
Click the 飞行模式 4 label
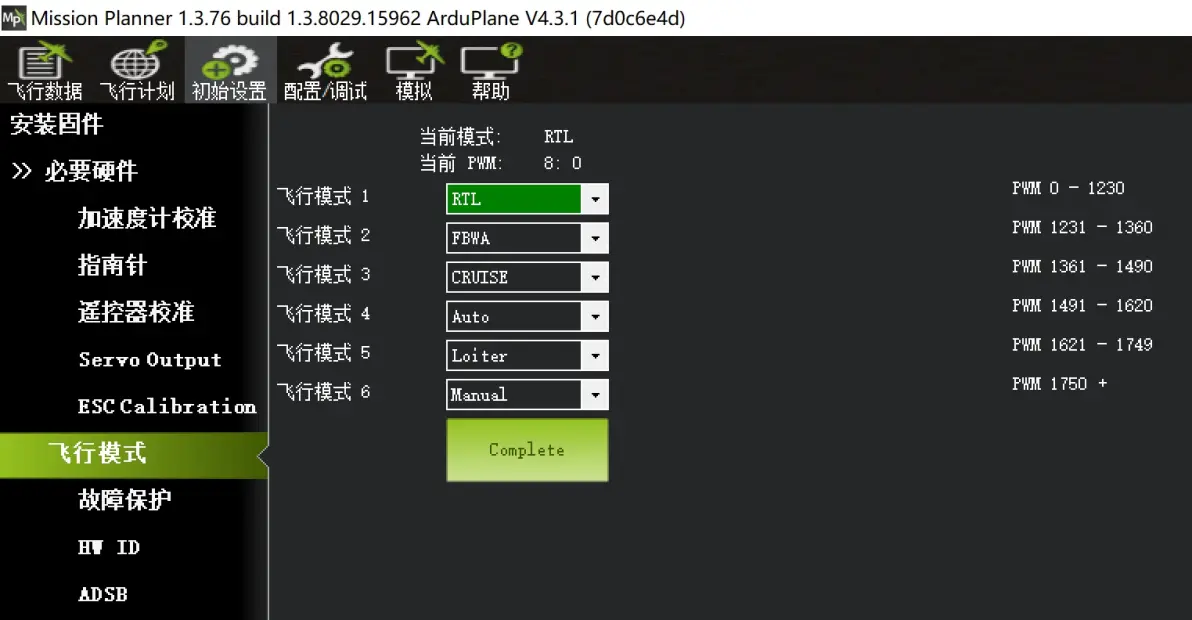[x=323, y=314]
